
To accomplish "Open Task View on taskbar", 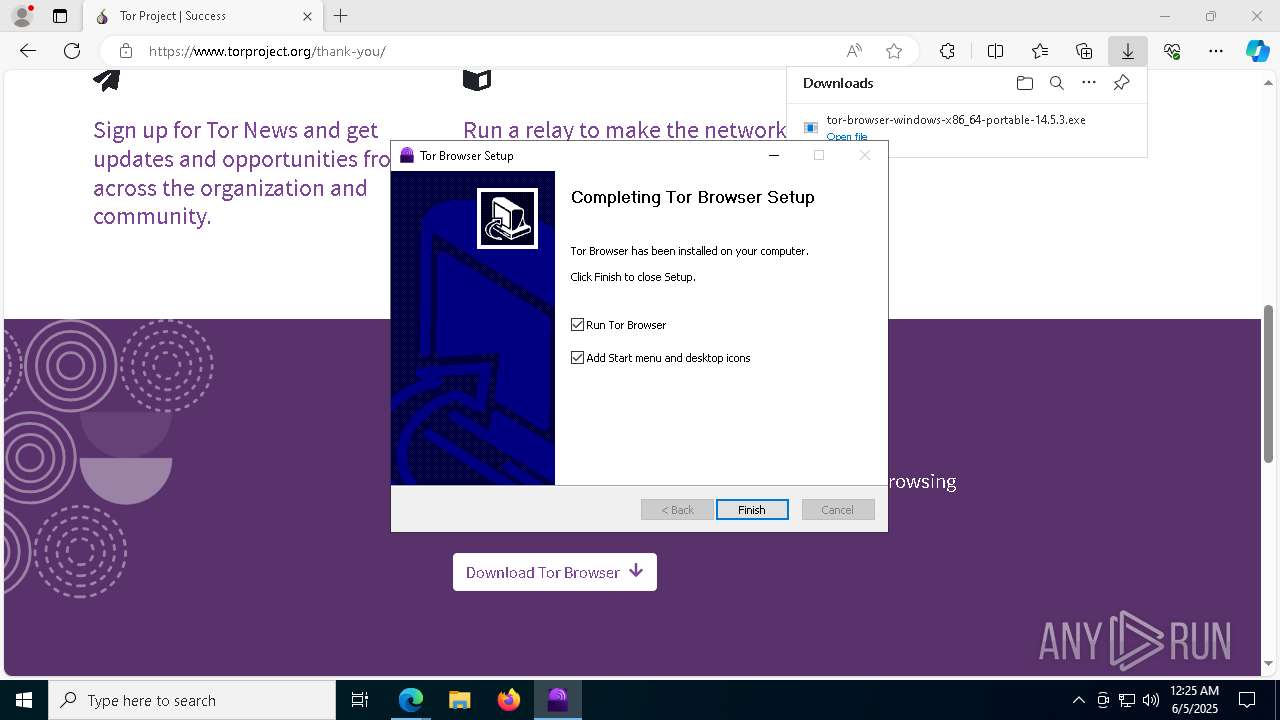I will [x=361, y=700].
